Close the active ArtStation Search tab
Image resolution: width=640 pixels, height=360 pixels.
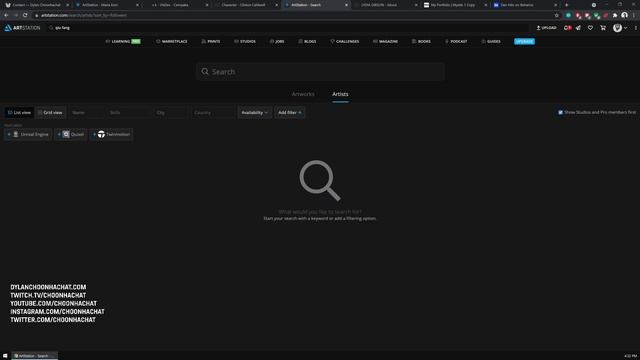tap(346, 5)
